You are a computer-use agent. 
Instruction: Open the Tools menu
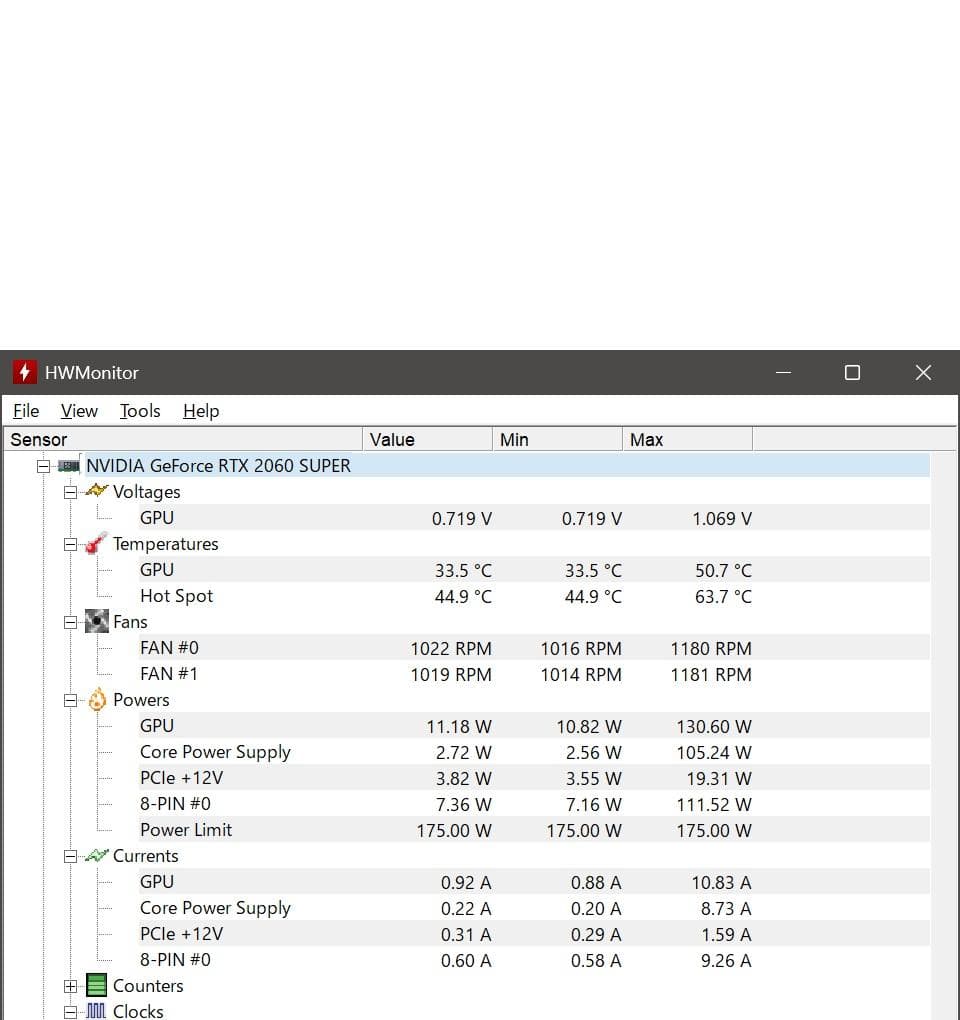140,411
